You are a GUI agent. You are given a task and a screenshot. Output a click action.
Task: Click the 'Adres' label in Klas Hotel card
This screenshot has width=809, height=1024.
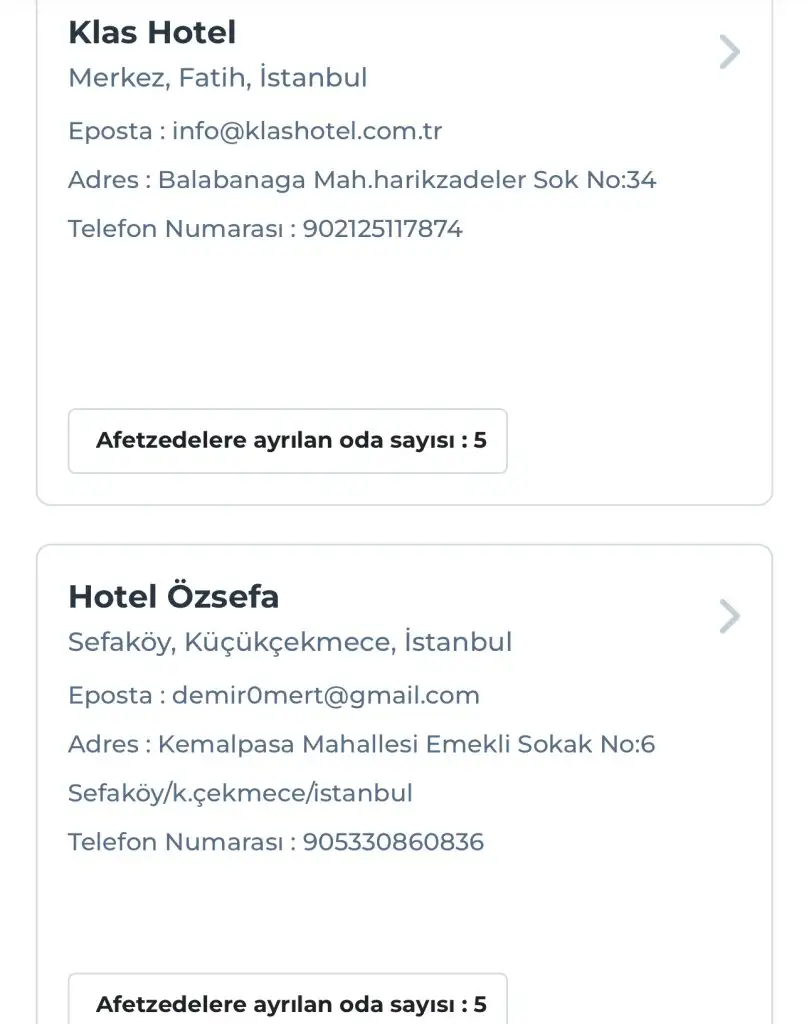pyautogui.click(x=102, y=180)
